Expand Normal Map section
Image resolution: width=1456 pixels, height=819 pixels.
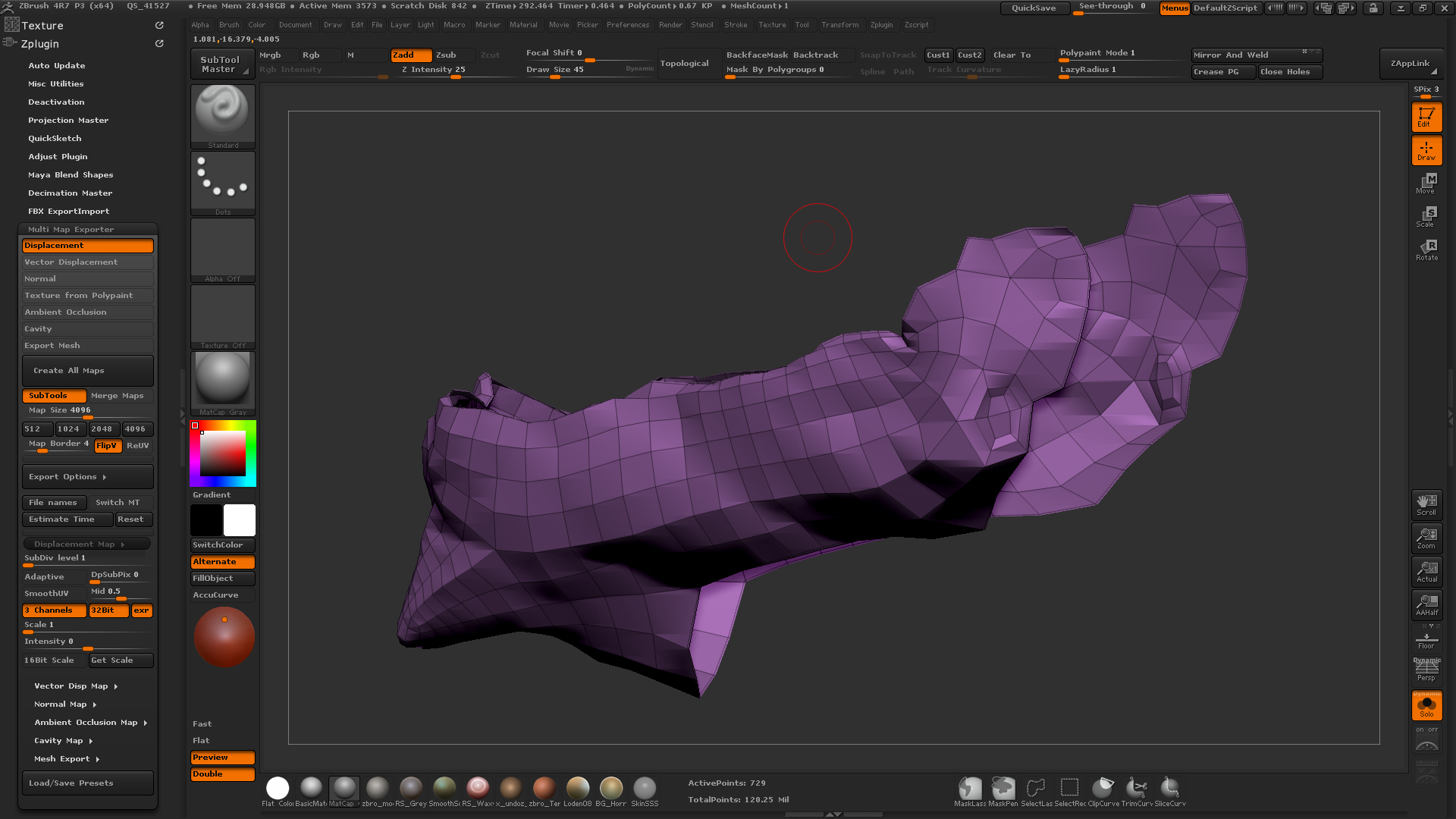click(65, 704)
